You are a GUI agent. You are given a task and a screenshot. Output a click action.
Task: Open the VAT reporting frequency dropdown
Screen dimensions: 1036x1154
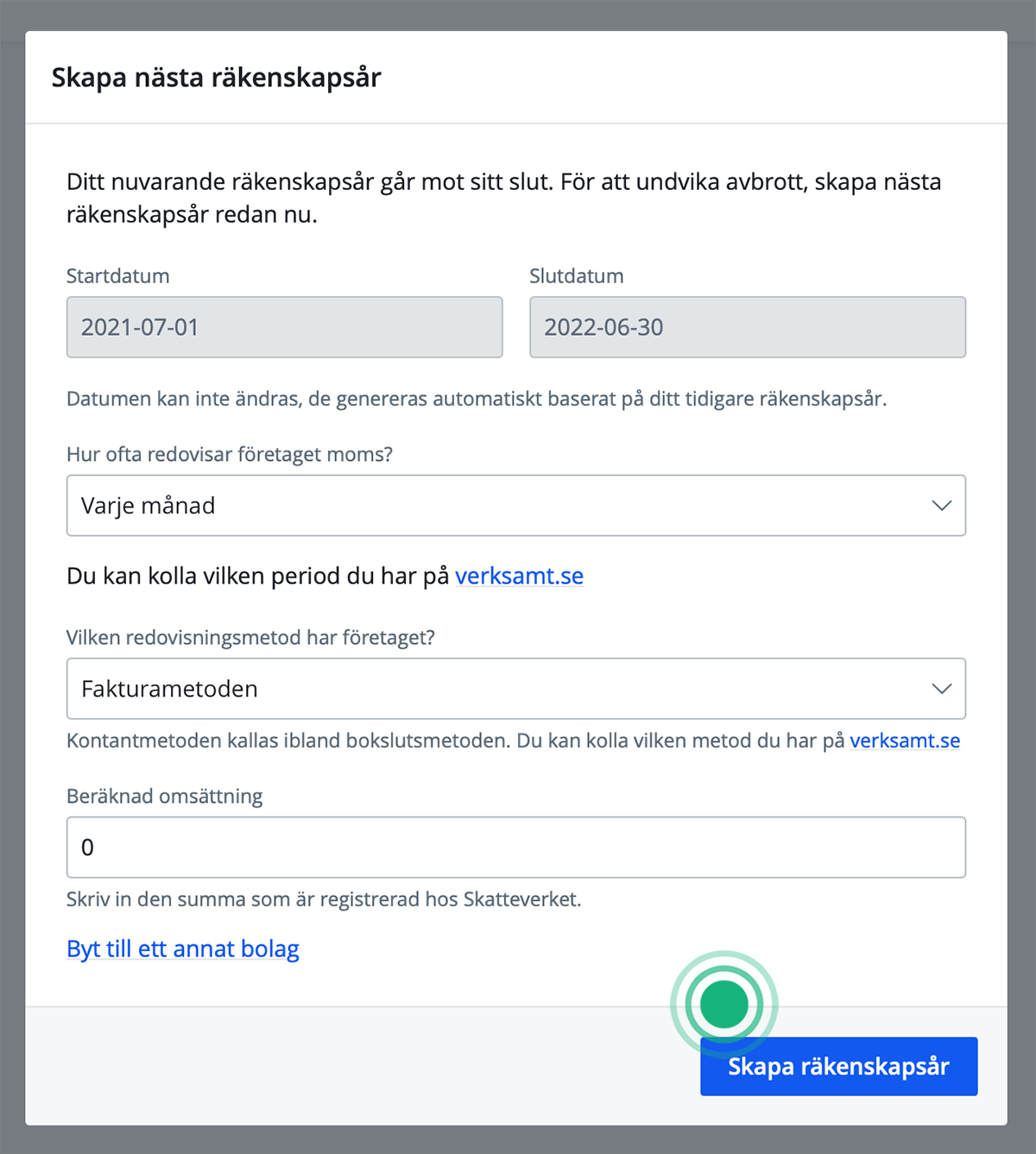pos(516,506)
